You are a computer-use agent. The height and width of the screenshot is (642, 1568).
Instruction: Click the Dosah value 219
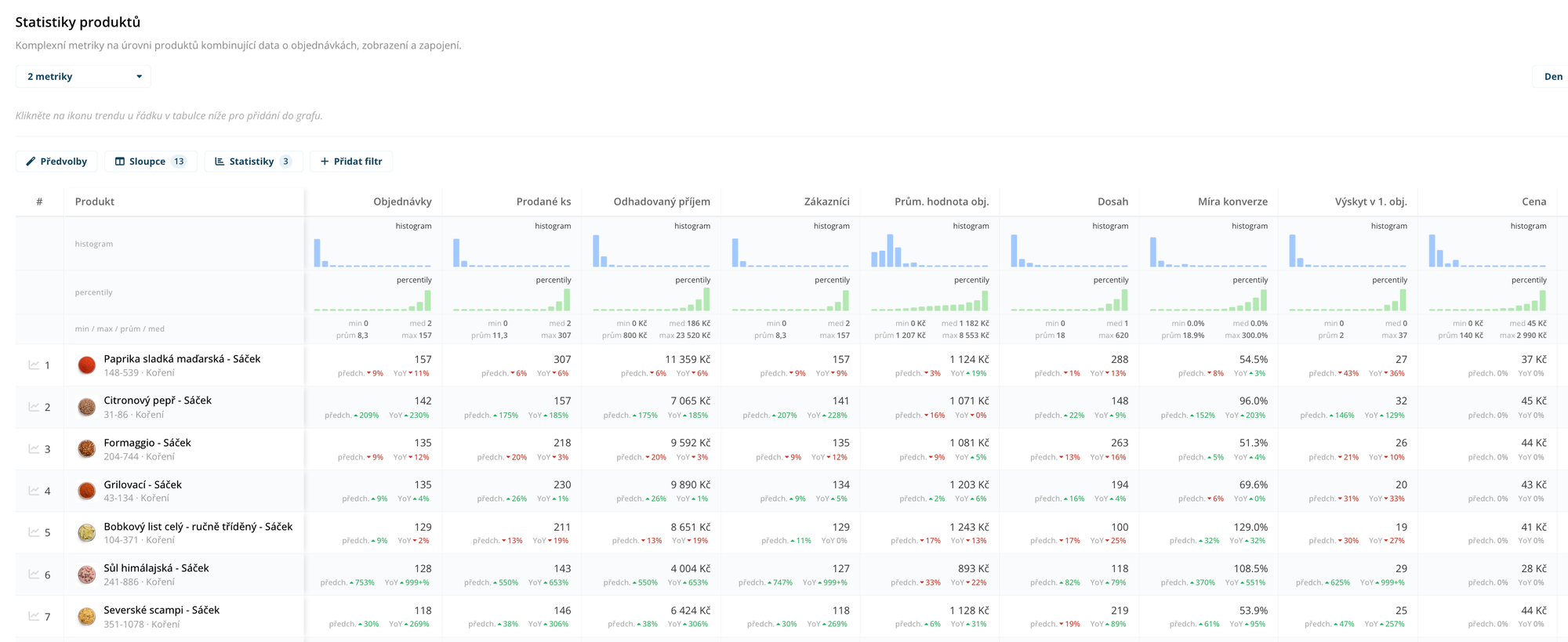tap(1120, 610)
